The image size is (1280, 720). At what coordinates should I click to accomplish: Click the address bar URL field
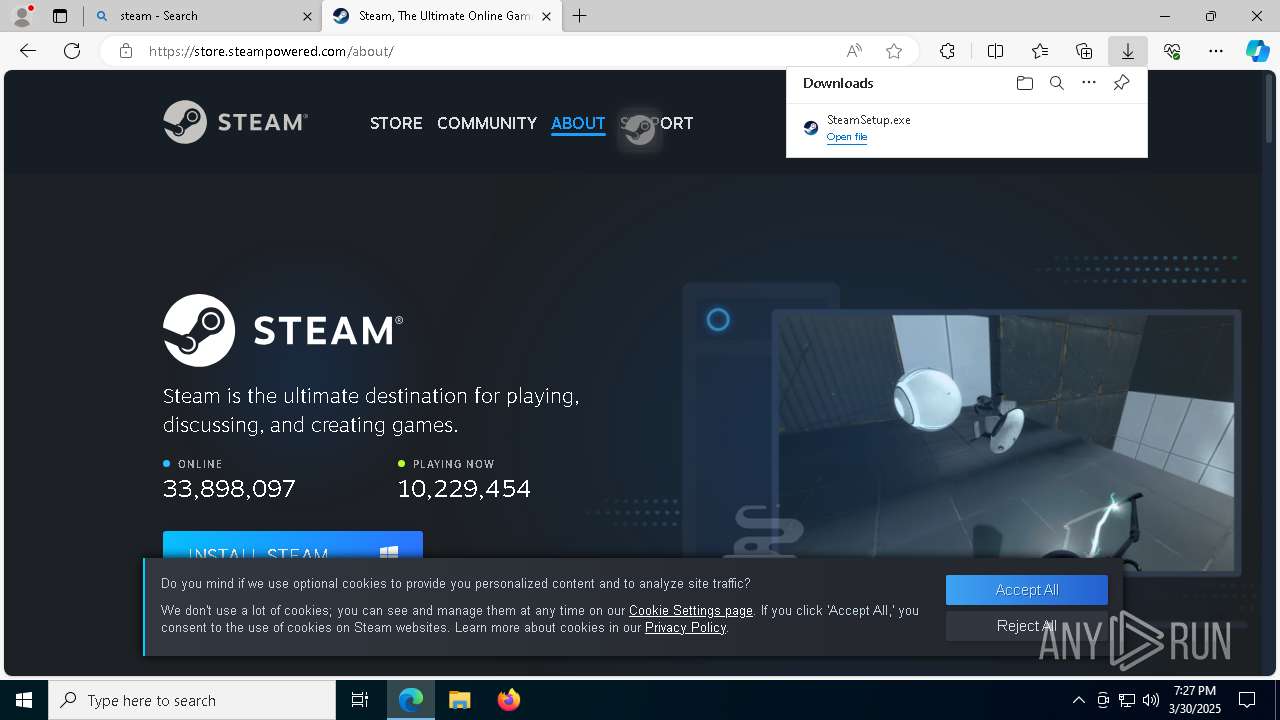click(x=490, y=51)
